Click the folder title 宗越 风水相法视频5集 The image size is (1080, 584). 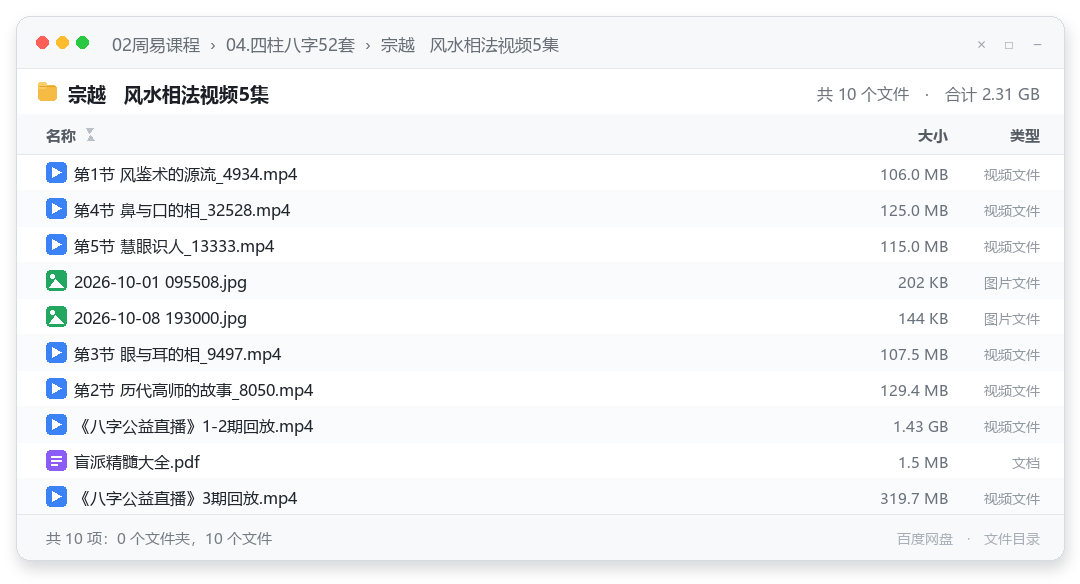pos(168,94)
